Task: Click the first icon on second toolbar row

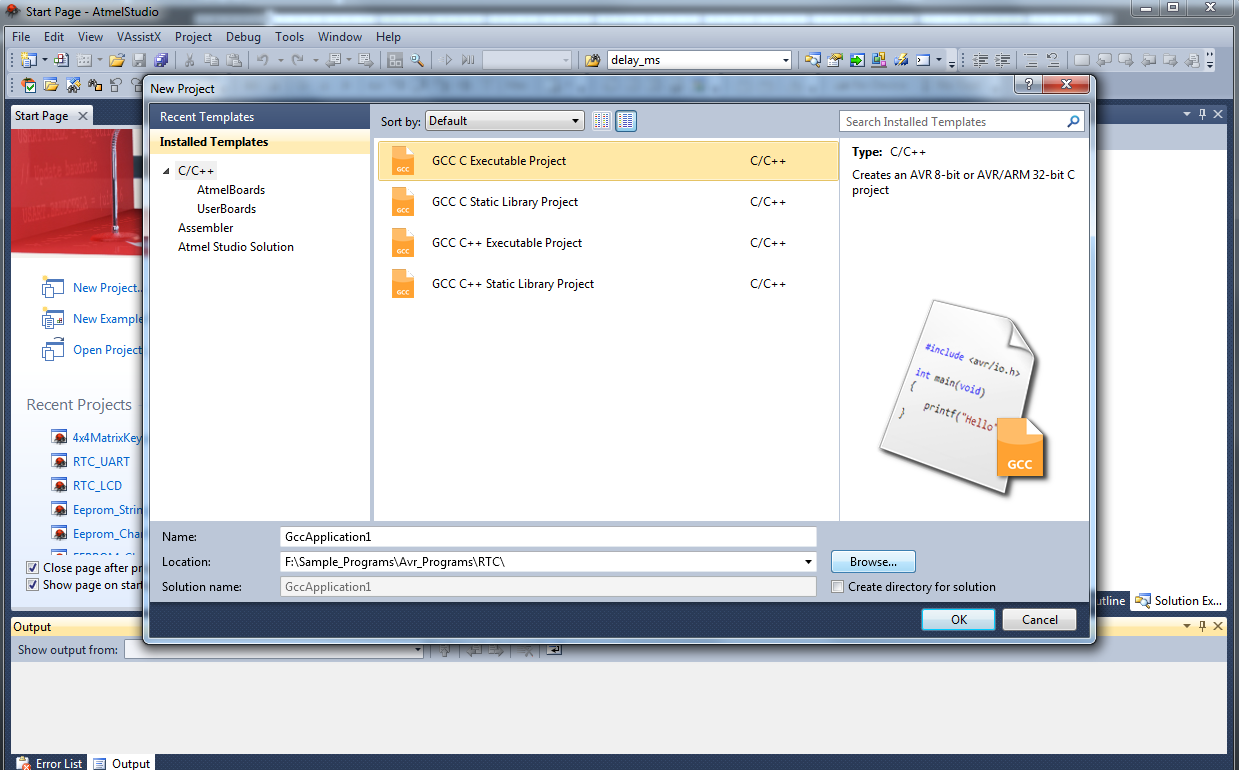Action: [29, 86]
